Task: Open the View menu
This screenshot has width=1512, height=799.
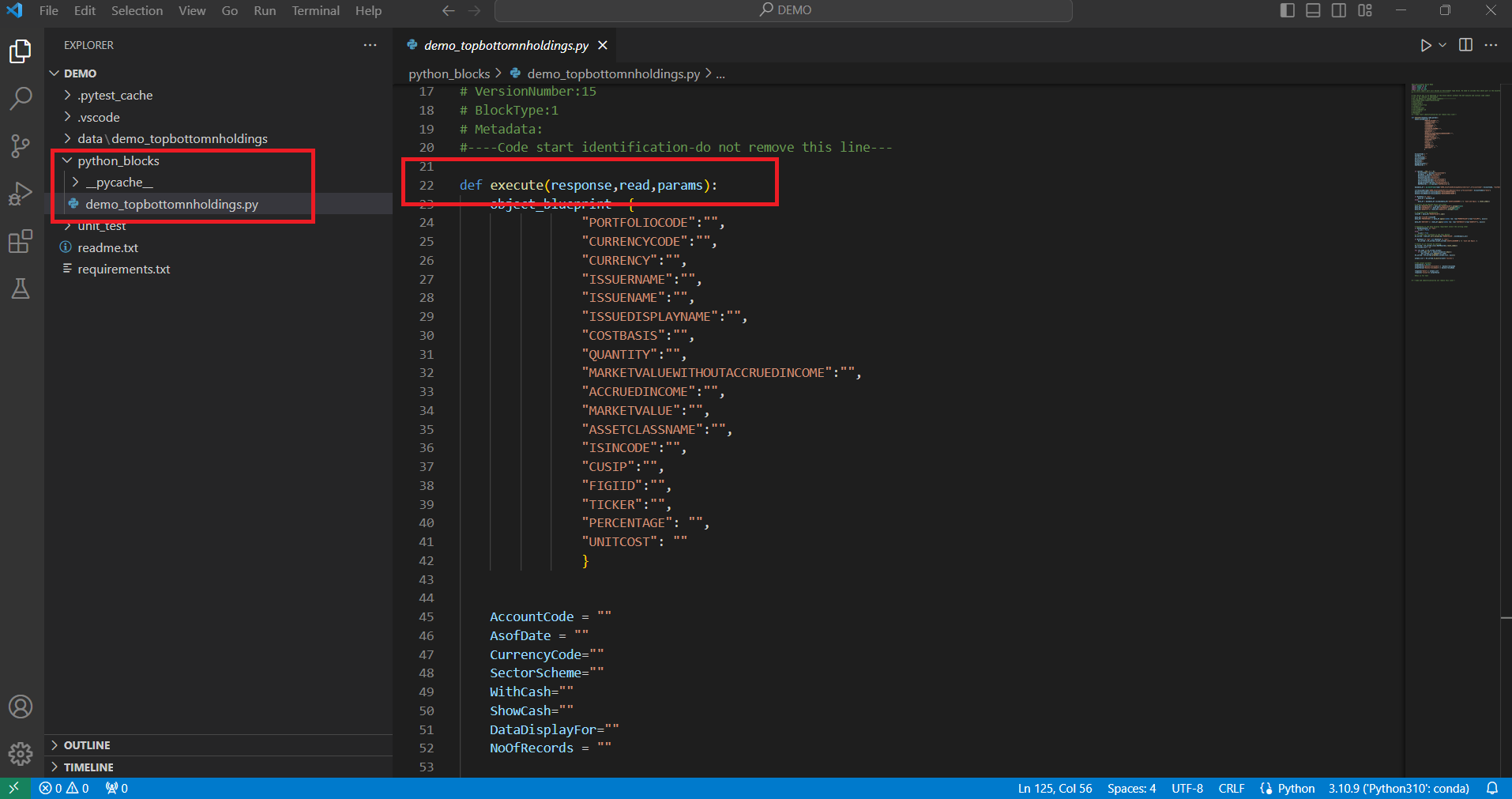Action: coord(192,10)
